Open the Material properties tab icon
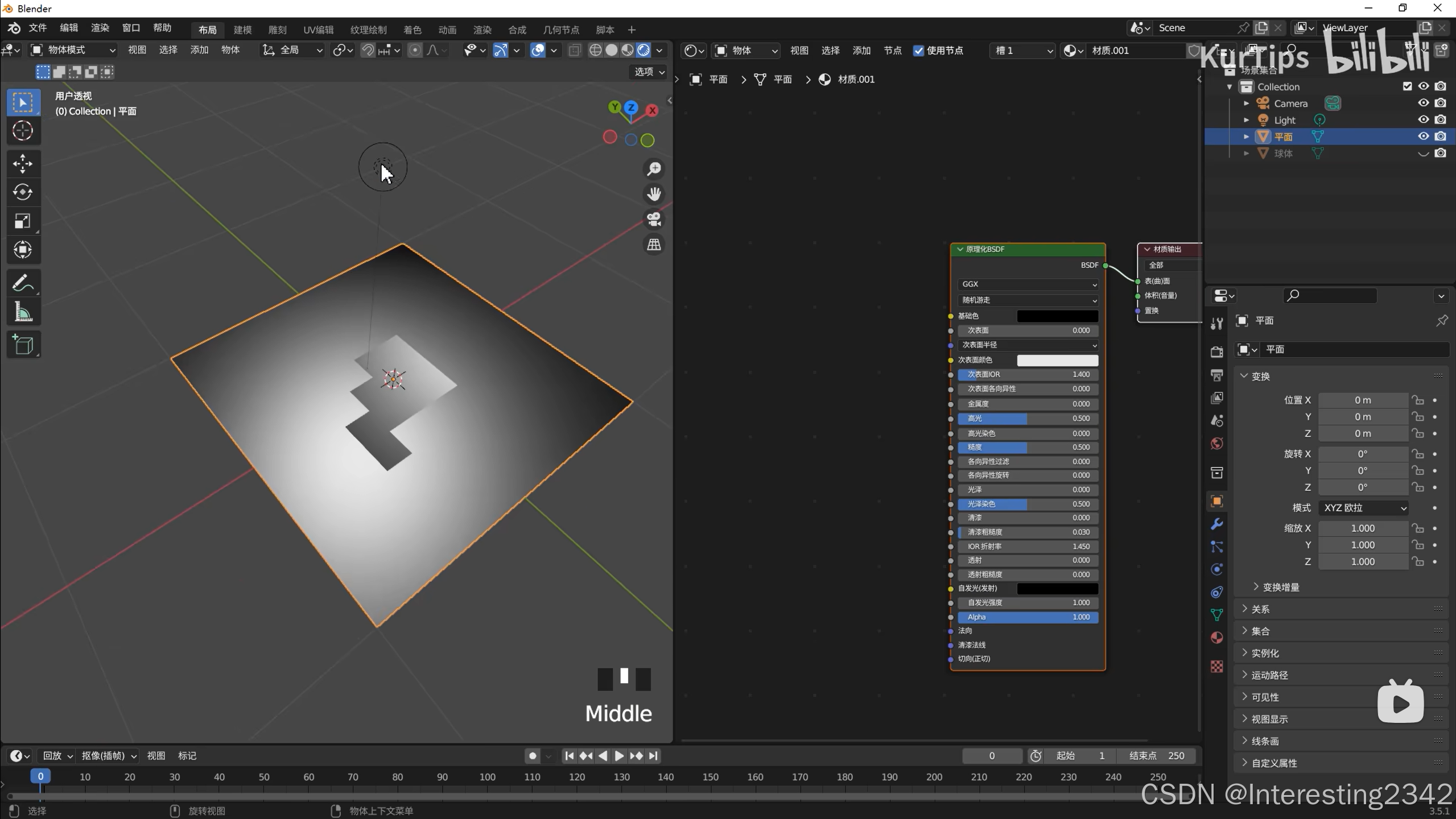1456x819 pixels. click(1216, 638)
